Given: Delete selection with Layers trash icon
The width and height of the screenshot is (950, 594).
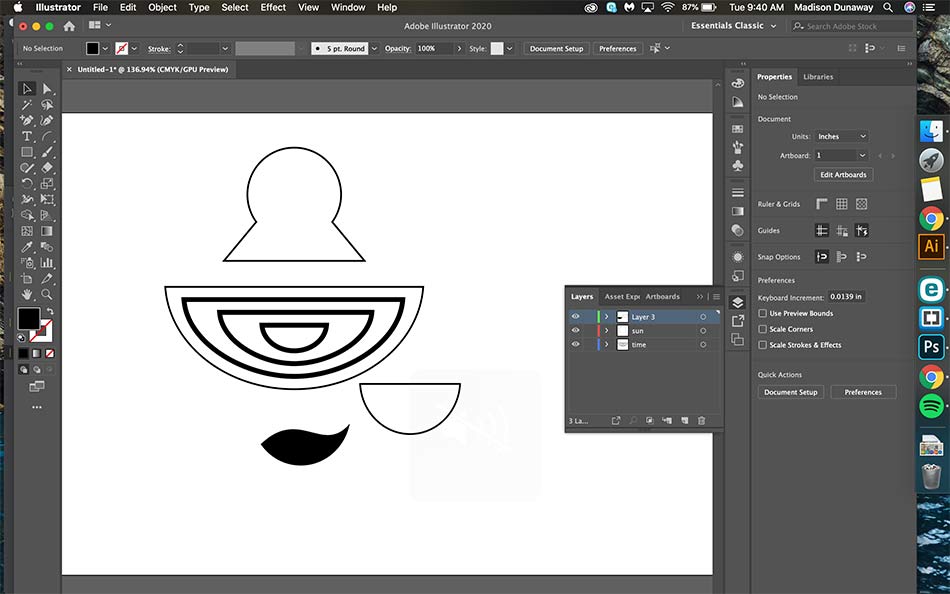Looking at the screenshot, I should pyautogui.click(x=701, y=421).
